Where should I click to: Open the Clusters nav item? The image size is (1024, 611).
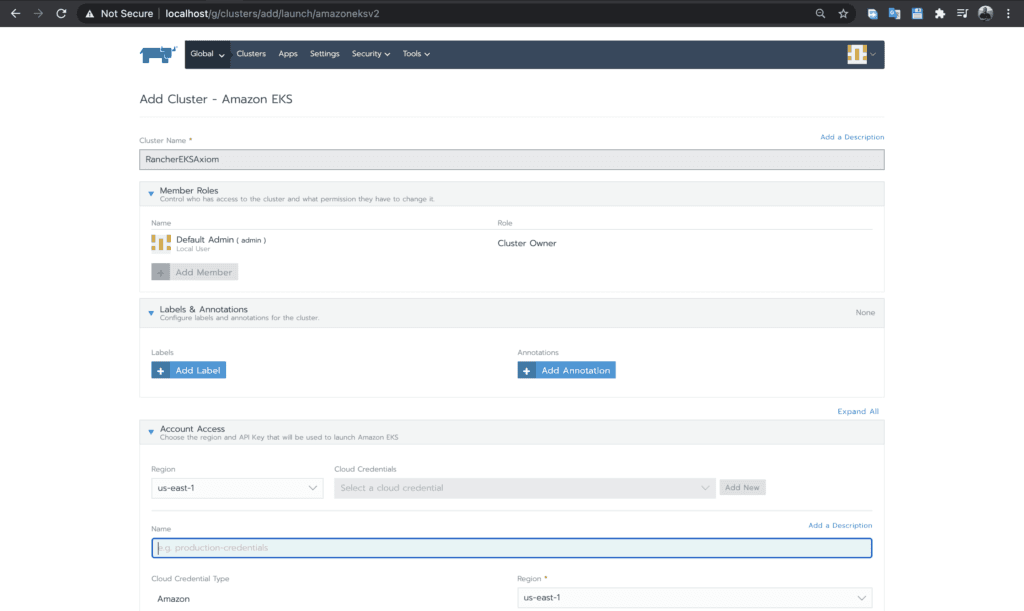[251, 54]
